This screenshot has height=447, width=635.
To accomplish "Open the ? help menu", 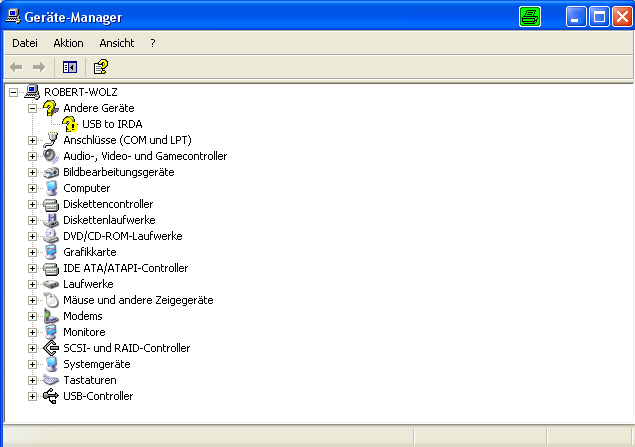I will click(x=153, y=43).
